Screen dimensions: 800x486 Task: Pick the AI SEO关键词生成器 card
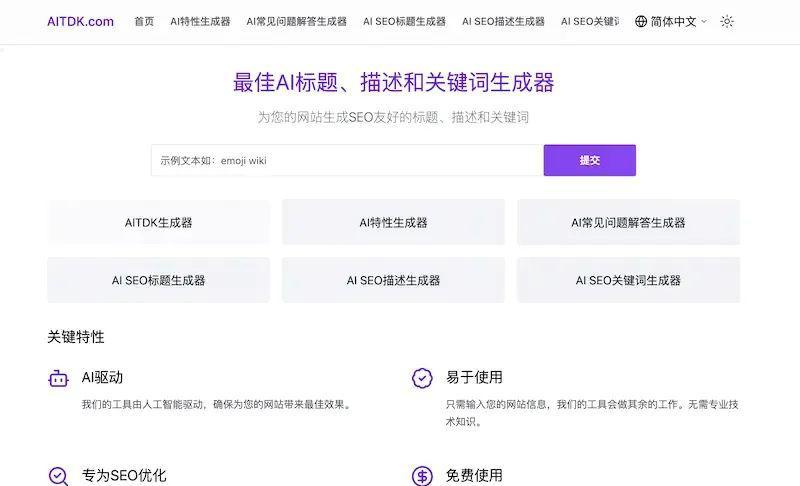click(x=628, y=281)
